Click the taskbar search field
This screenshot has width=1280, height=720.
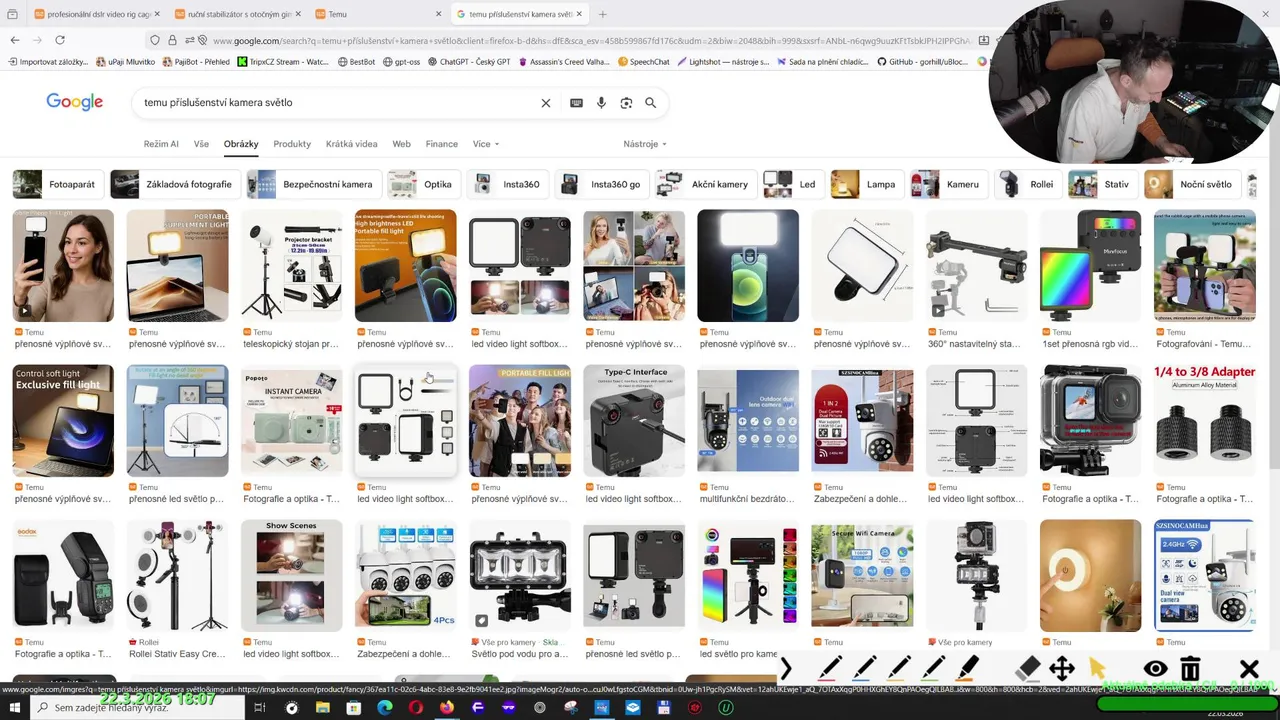(135, 707)
